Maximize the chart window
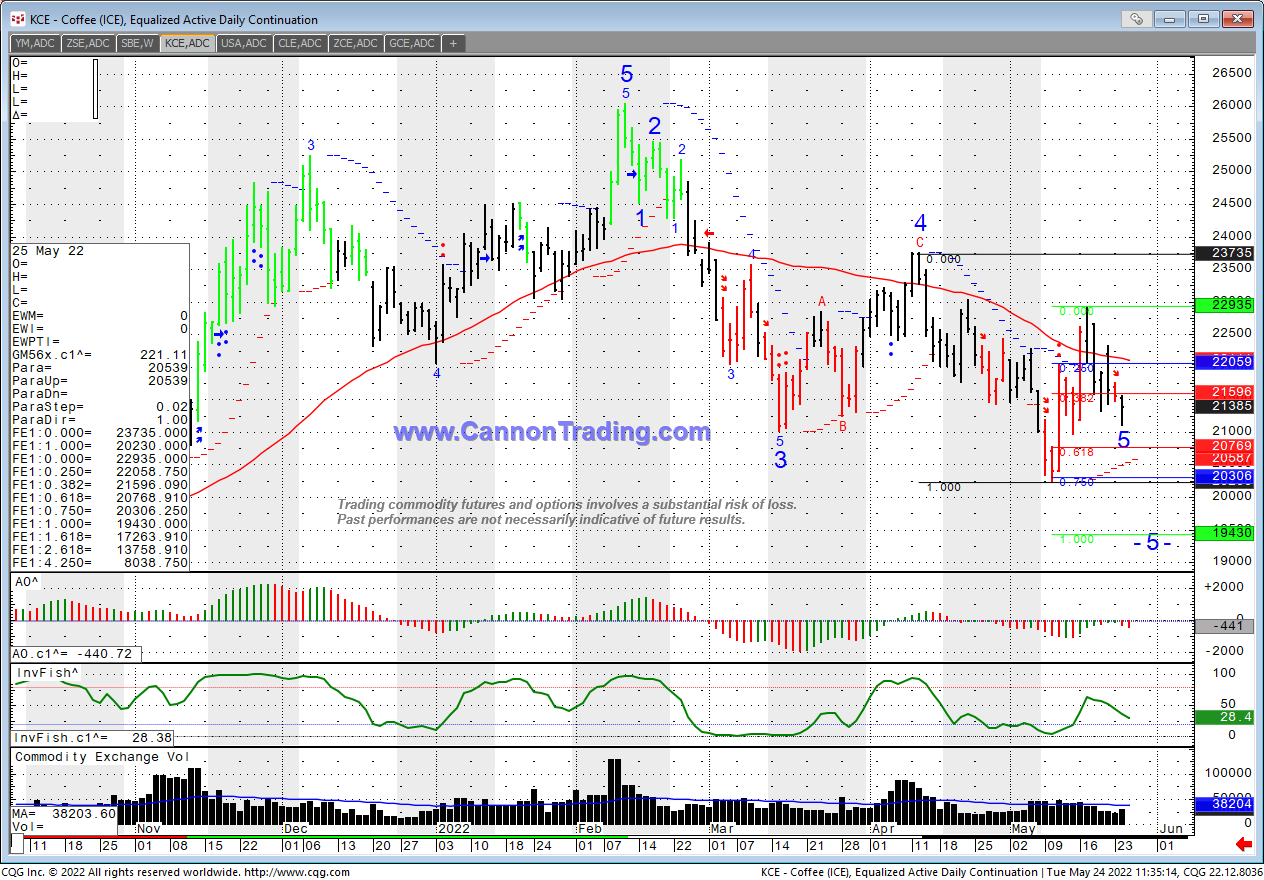The image size is (1264, 880). [x=1204, y=19]
